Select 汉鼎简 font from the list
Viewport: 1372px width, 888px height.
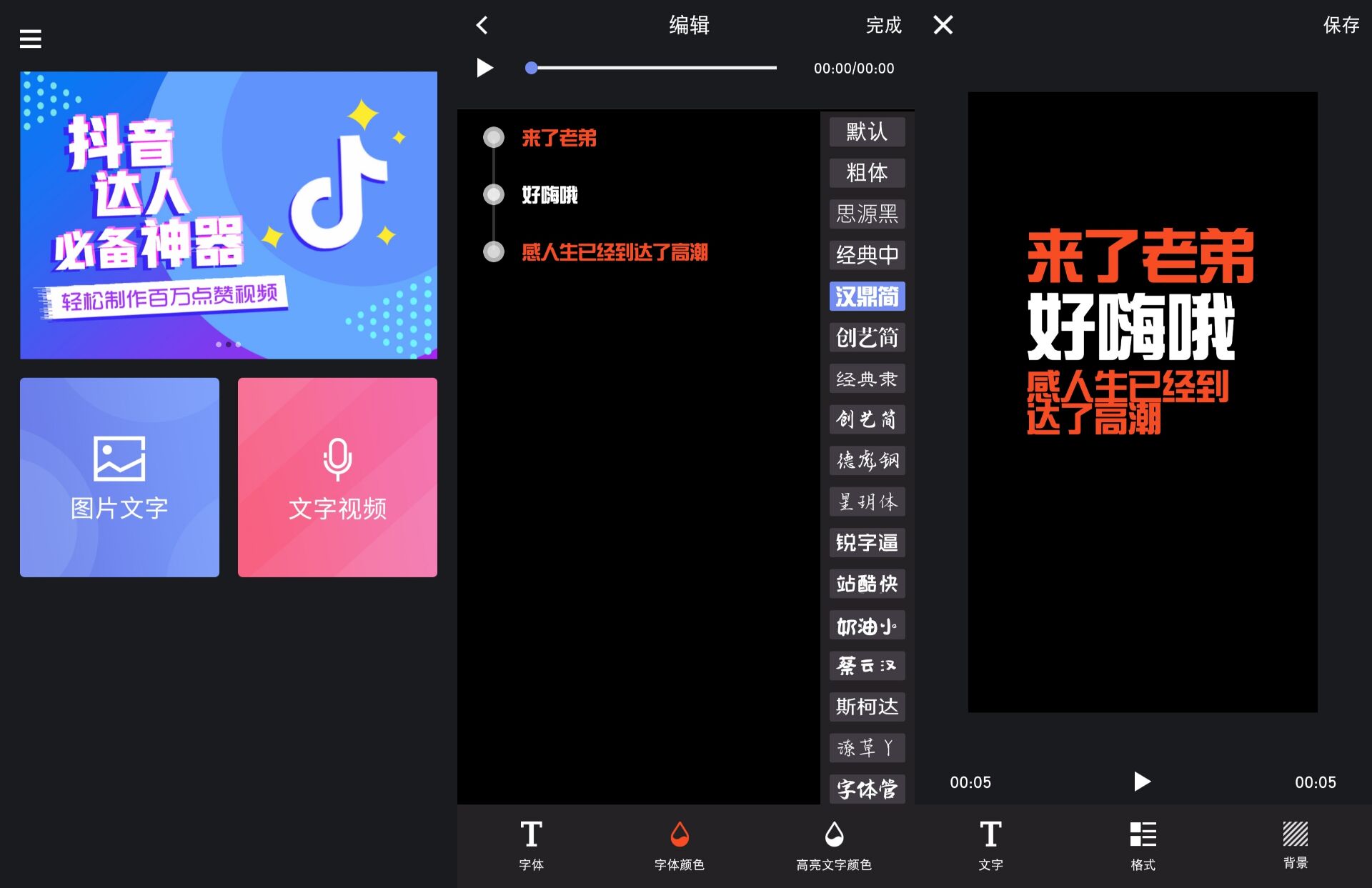pyautogui.click(x=866, y=298)
